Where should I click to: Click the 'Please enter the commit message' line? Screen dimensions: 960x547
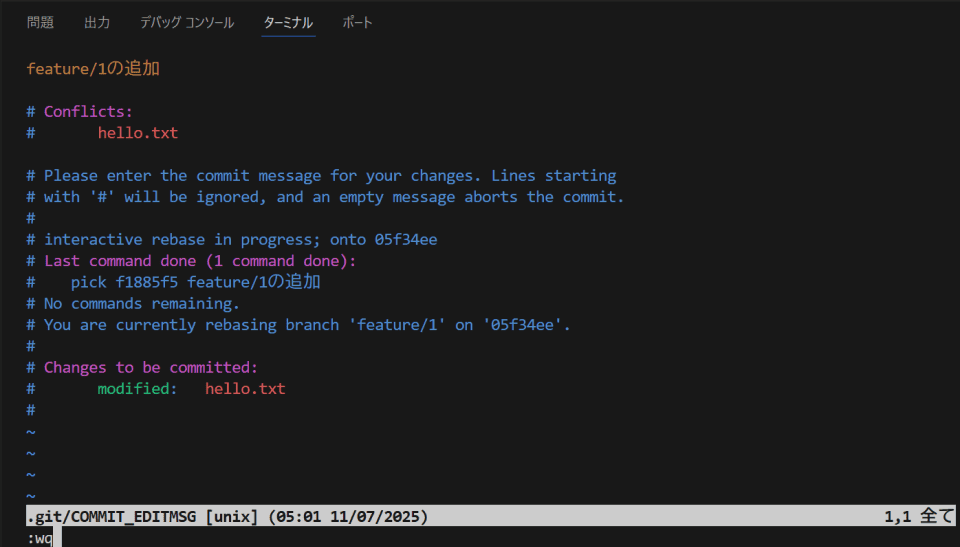tap(321, 176)
